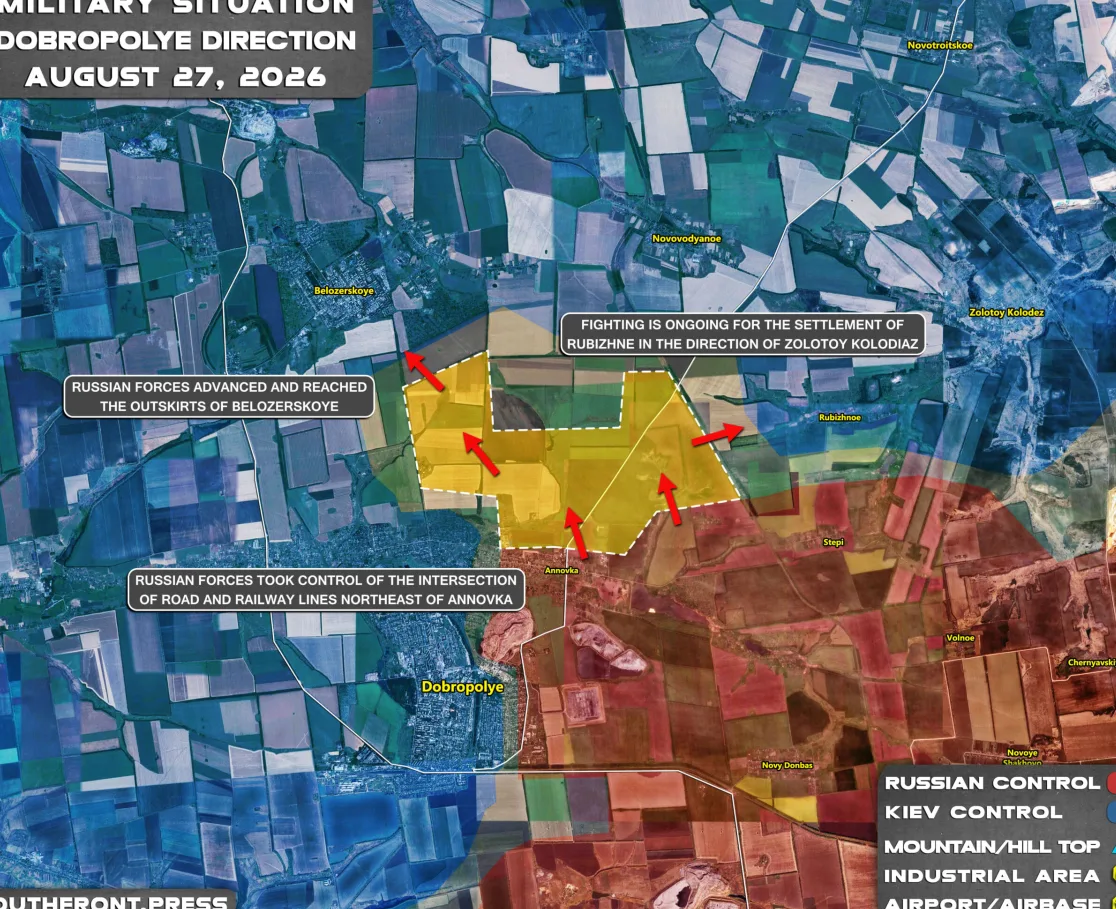The height and width of the screenshot is (909, 1116).
Task: Click the Rubizhne fighting ongoing callout box
Action: (743, 335)
